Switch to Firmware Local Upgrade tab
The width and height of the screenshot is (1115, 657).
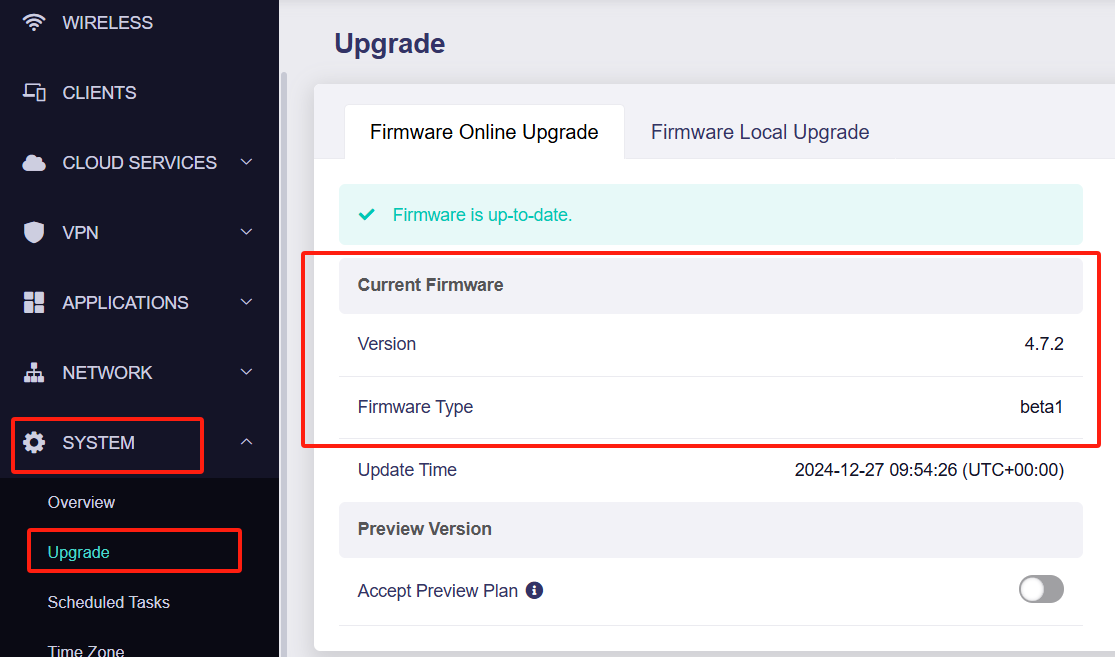(760, 132)
